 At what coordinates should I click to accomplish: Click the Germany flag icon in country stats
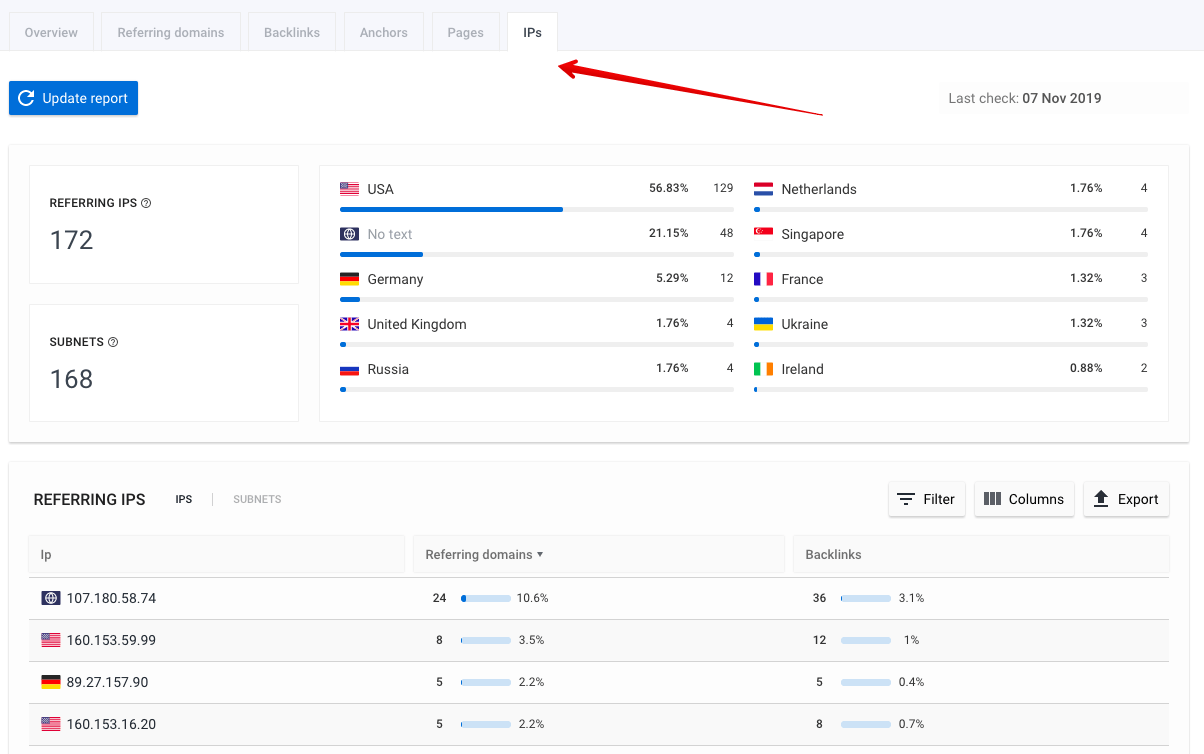(x=349, y=279)
